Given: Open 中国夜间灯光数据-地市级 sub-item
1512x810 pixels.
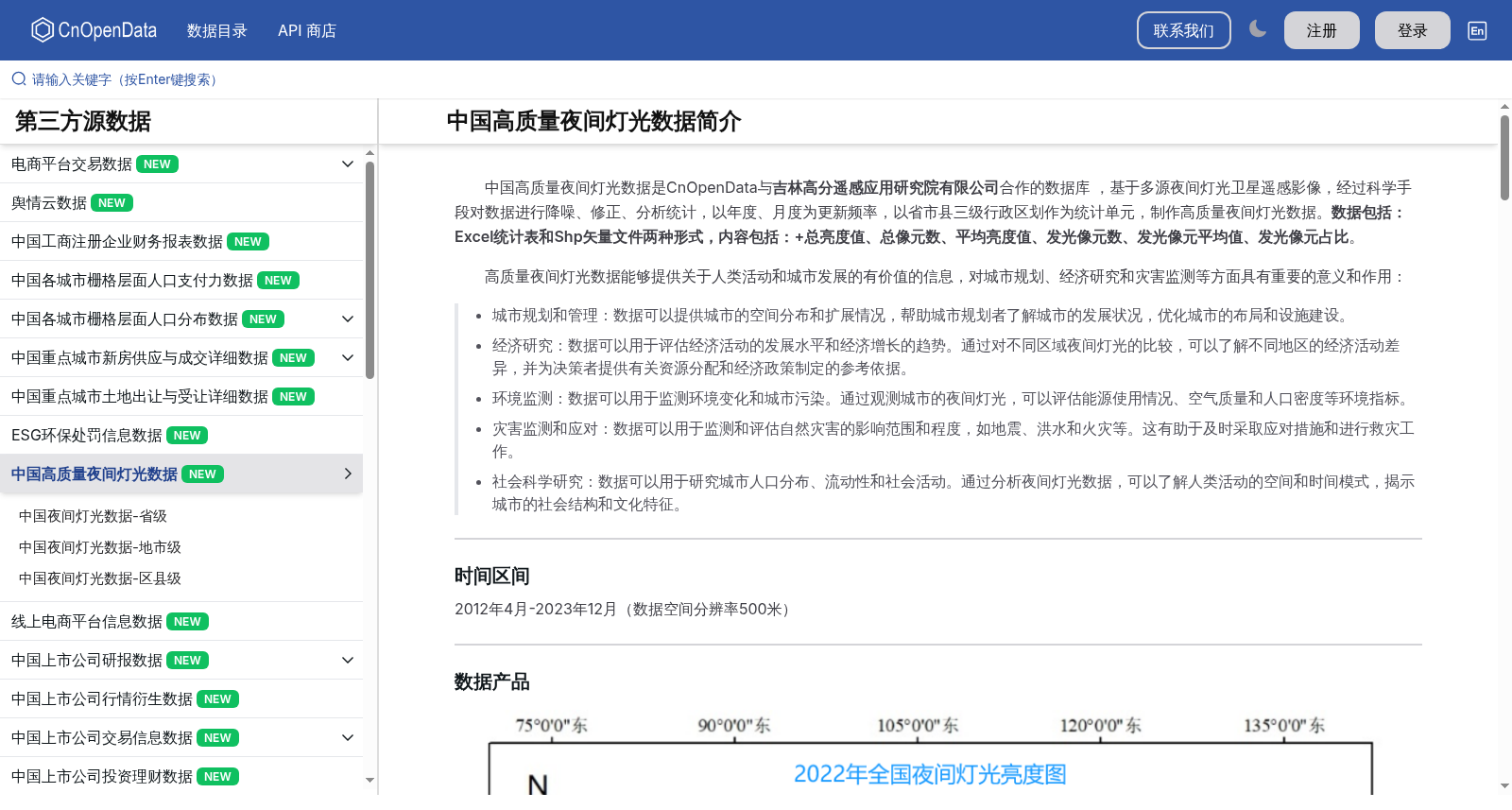Looking at the screenshot, I should [100, 547].
